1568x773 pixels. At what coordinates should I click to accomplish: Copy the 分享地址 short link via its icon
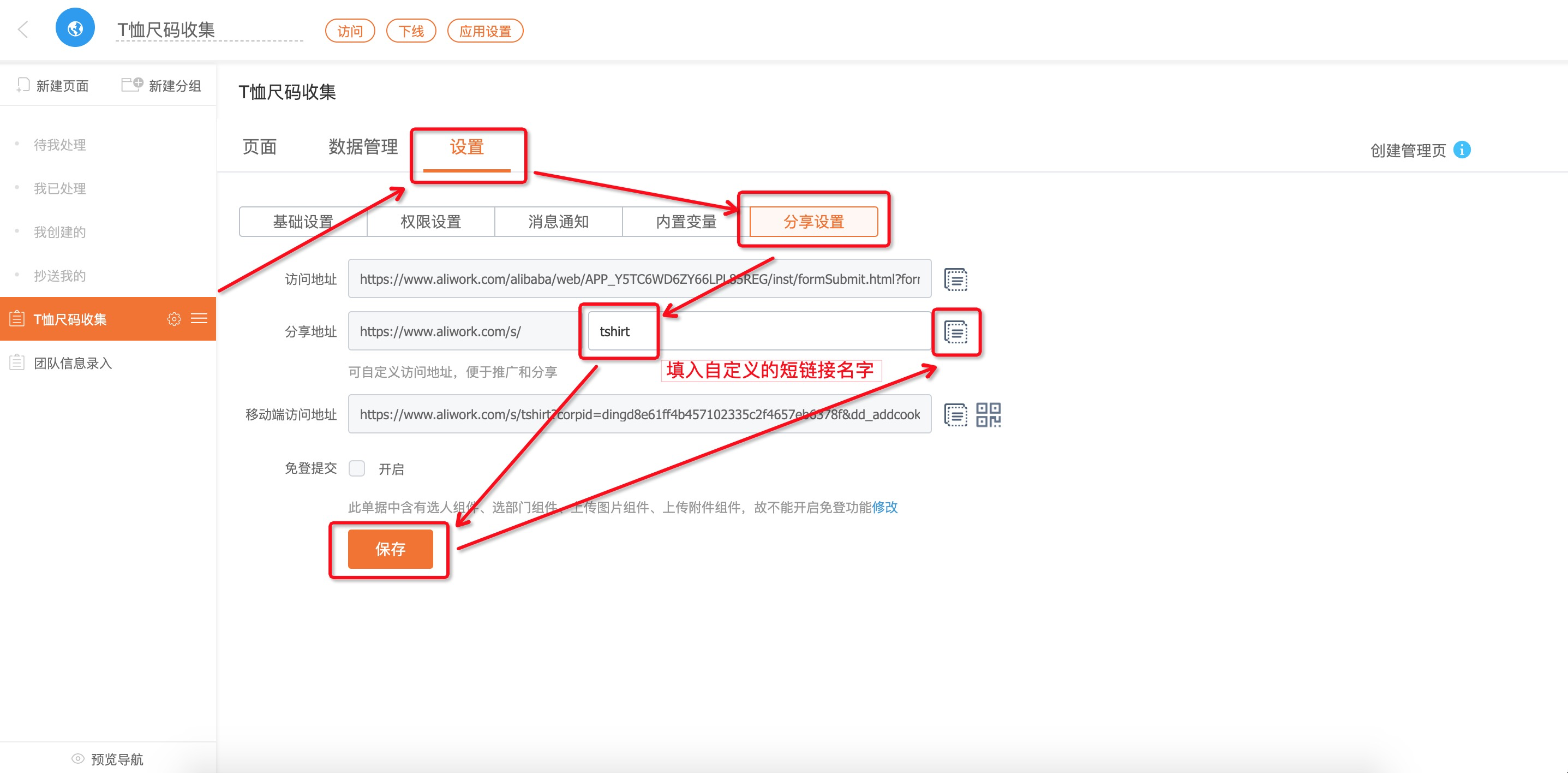(955, 332)
